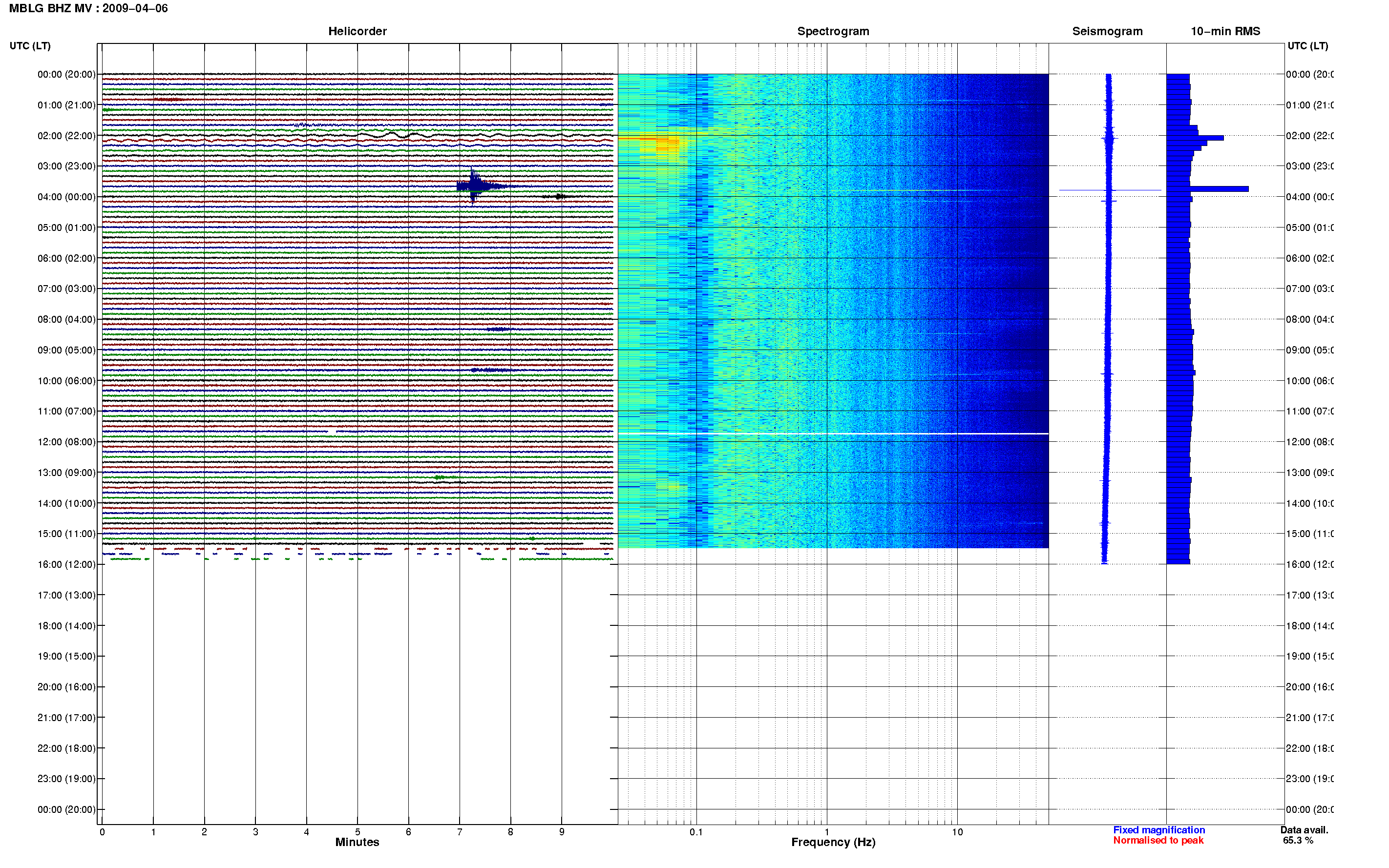1389x868 pixels.
Task: Click the '04:00 (00:00)' label on the helicorder's left axis
Action: point(66,197)
